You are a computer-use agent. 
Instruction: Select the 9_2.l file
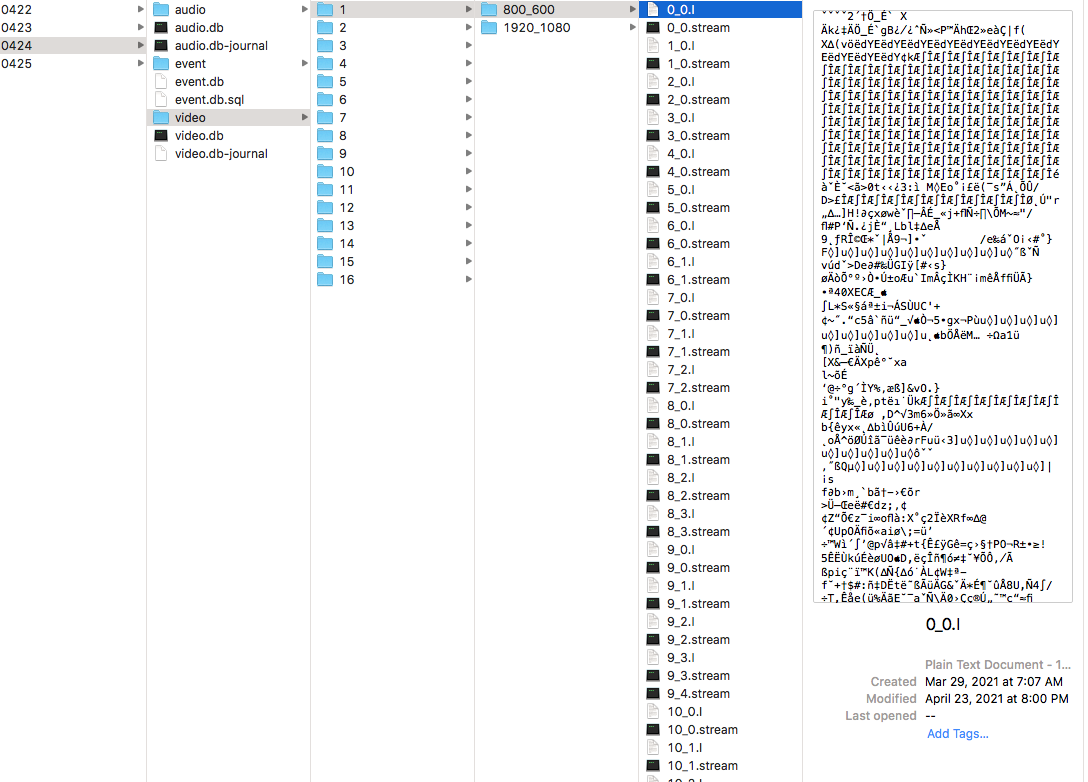(x=720, y=622)
